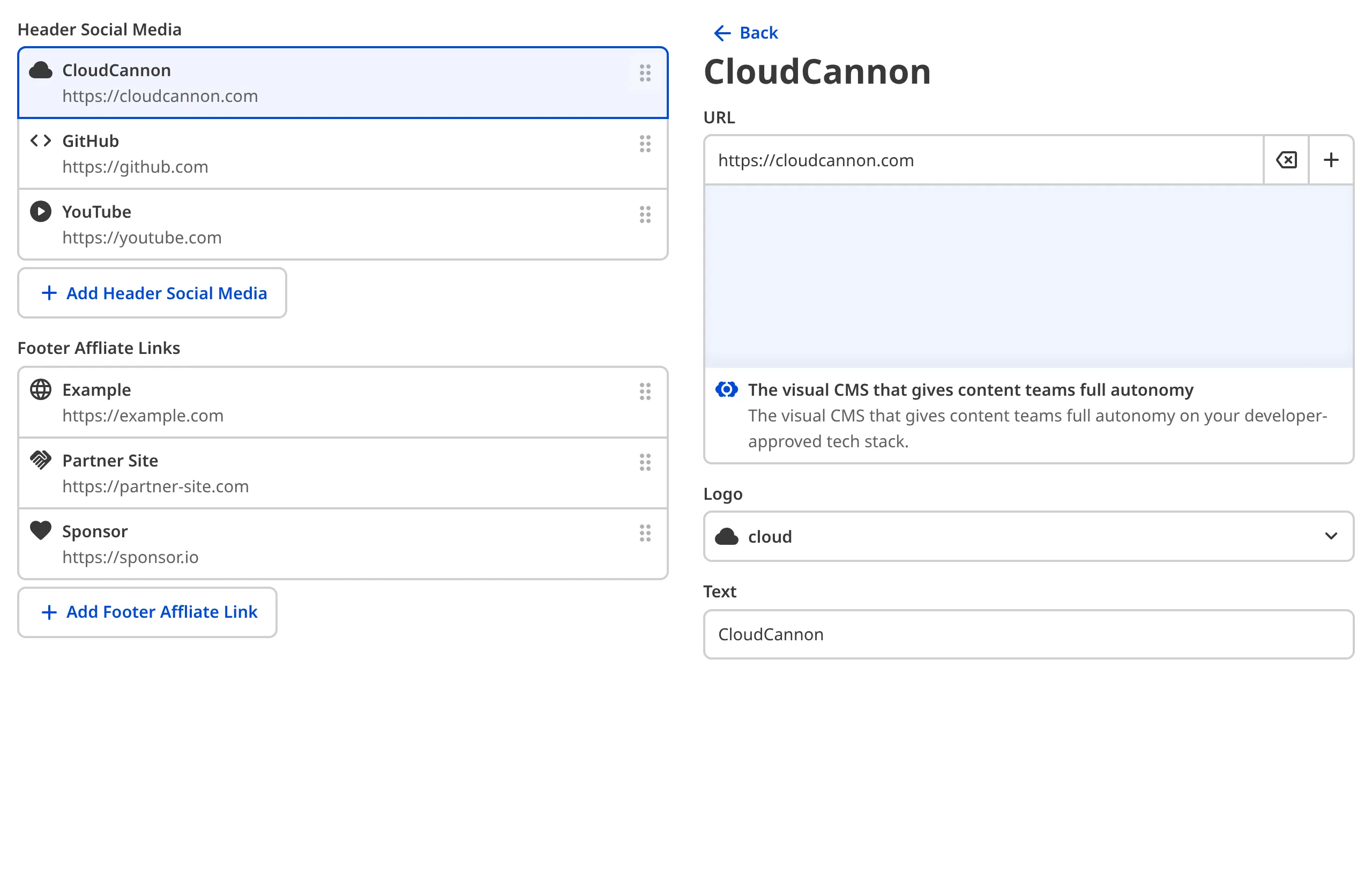Focus the Text input containing CloudCannon
Image resolution: width=1372 pixels, height=888 pixels.
[1028, 634]
